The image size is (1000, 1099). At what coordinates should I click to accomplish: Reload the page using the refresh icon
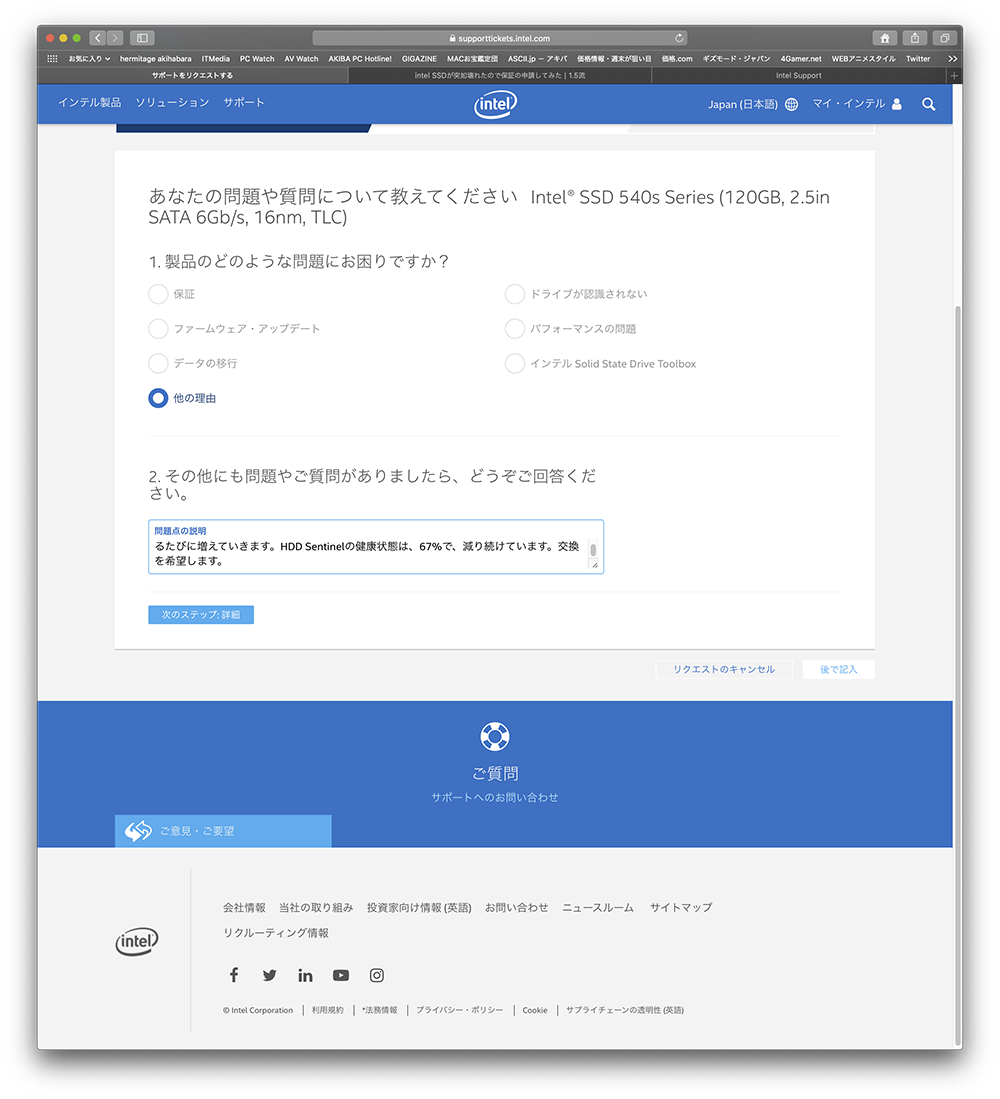(678, 38)
